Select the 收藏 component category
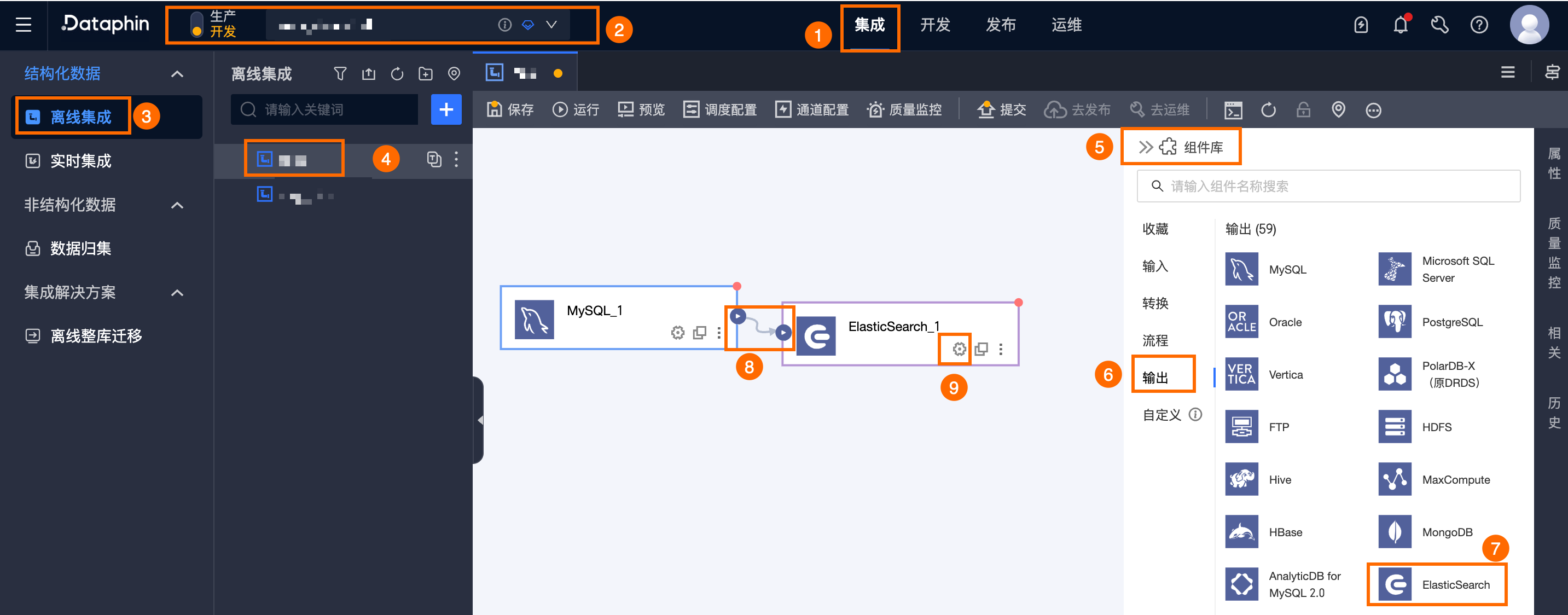 click(x=1155, y=229)
